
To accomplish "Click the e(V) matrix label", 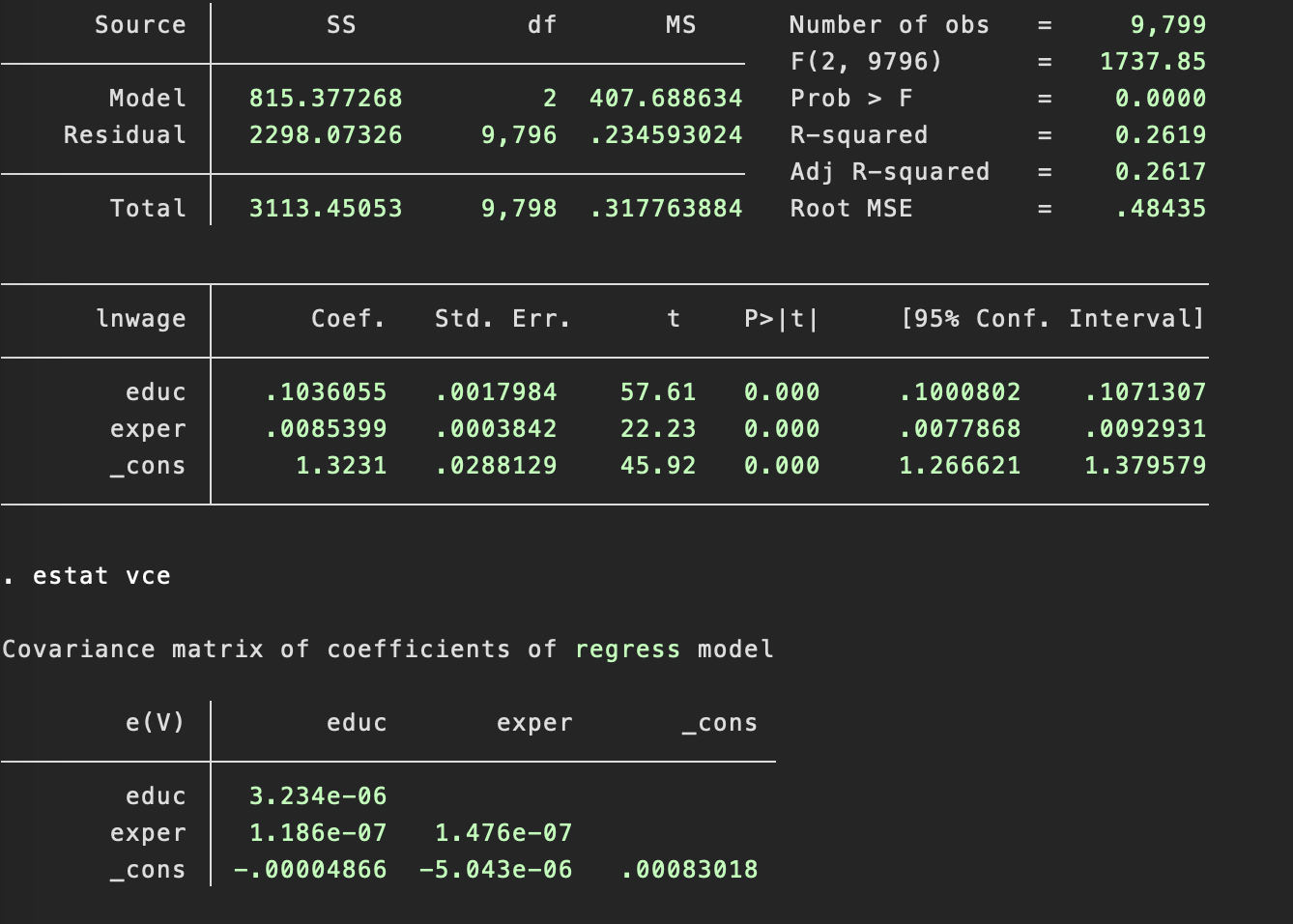I will click(156, 722).
